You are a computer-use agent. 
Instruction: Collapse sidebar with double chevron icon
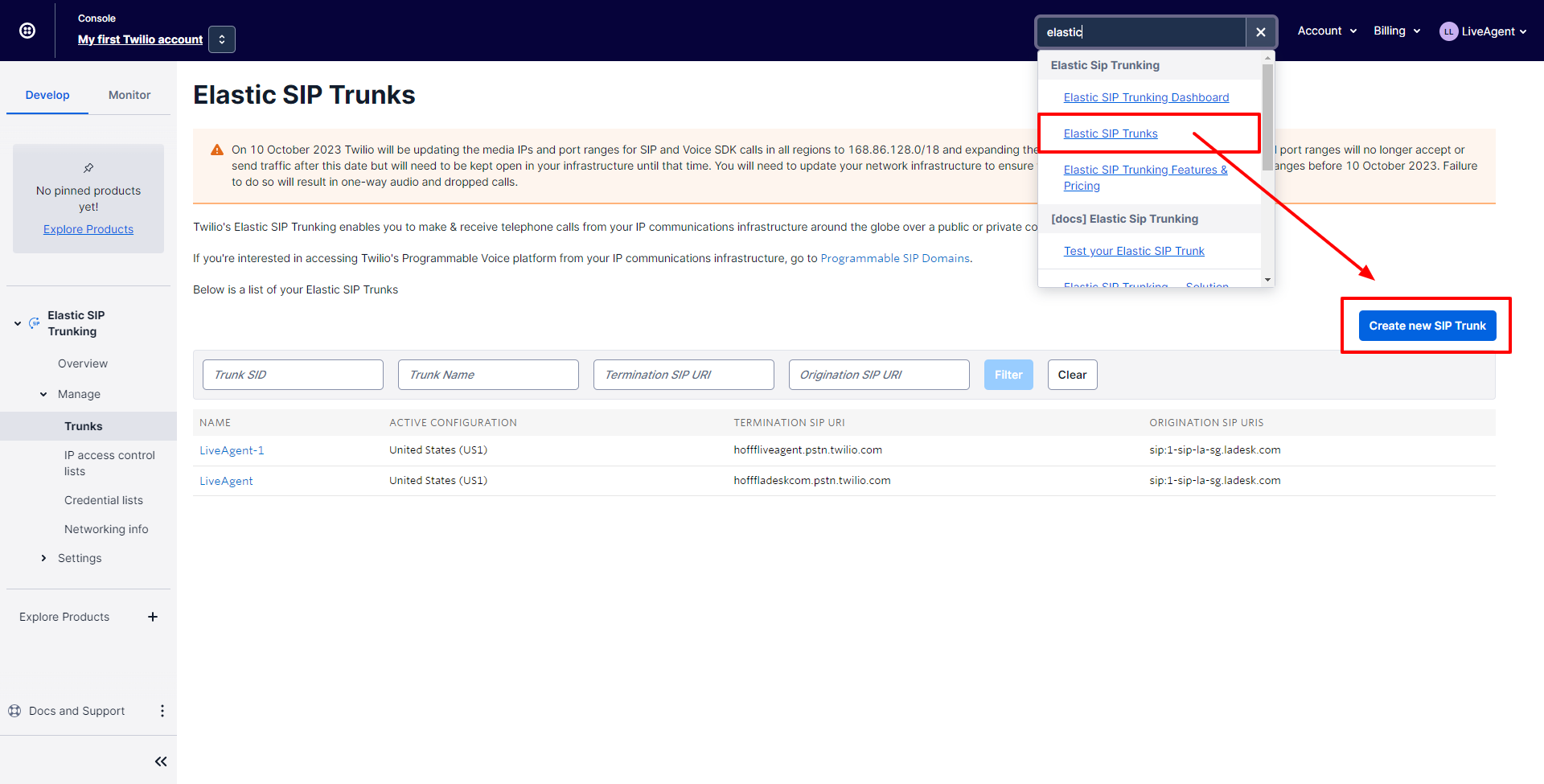(161, 761)
